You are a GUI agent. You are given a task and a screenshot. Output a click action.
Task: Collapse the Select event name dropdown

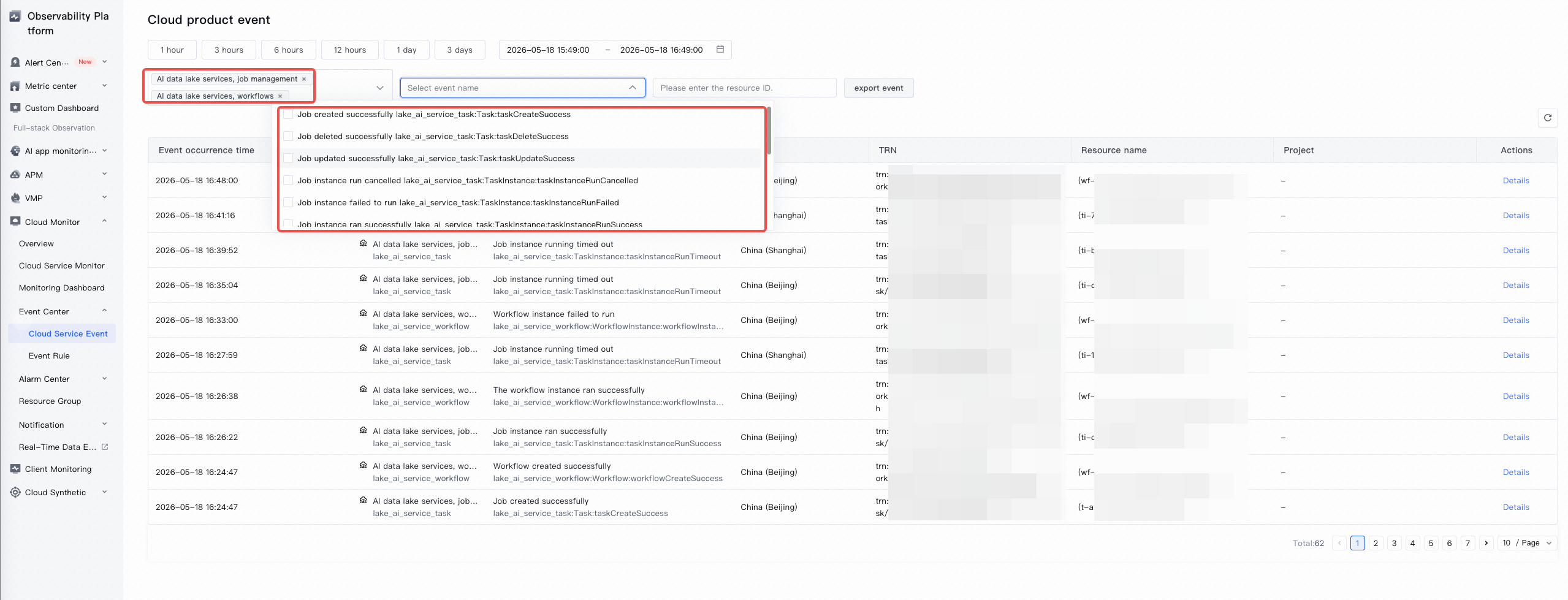tap(632, 88)
